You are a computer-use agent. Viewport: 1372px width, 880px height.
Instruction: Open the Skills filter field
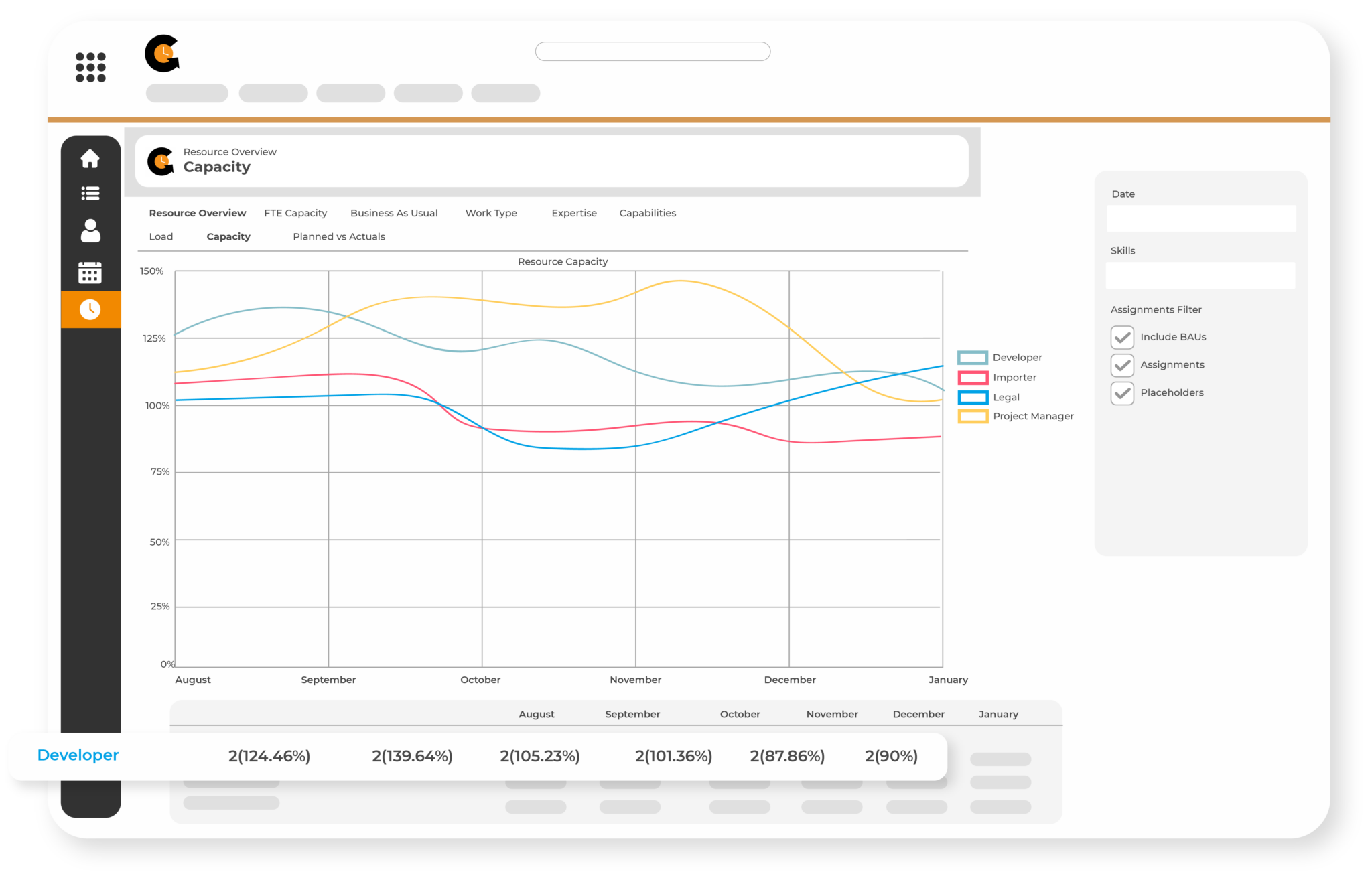1200,275
